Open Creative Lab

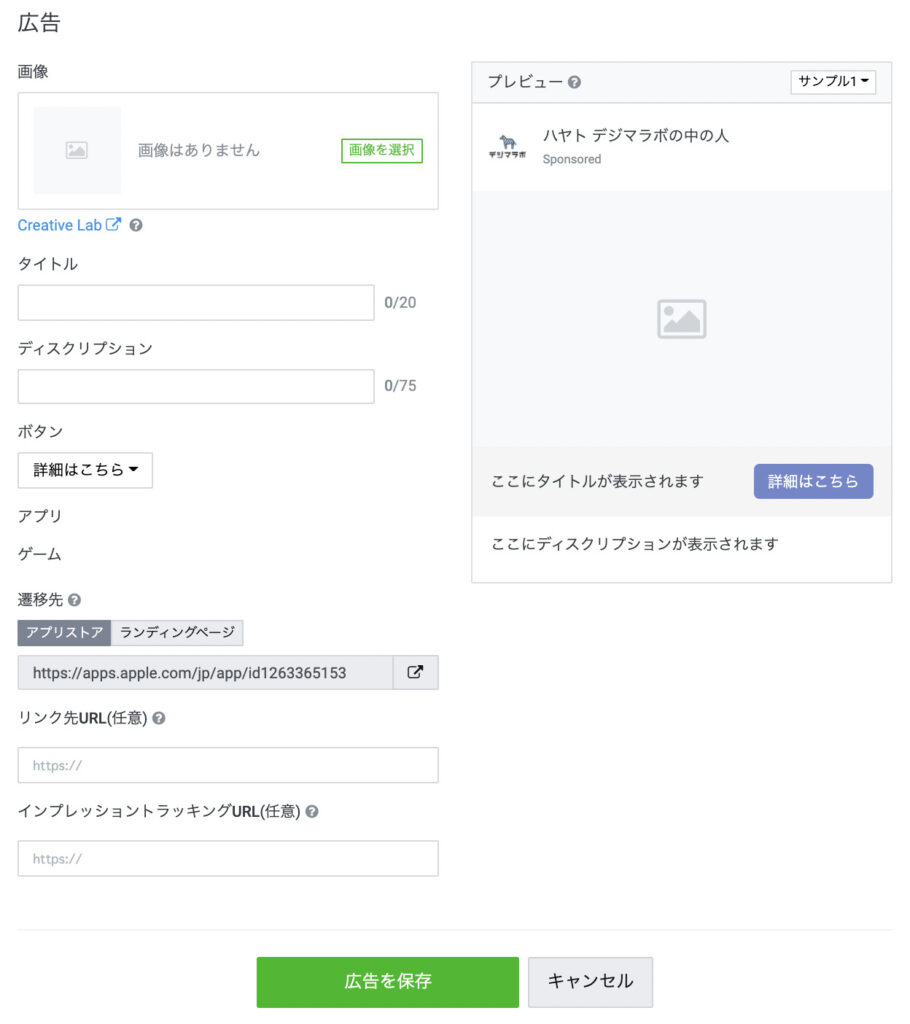60,224
